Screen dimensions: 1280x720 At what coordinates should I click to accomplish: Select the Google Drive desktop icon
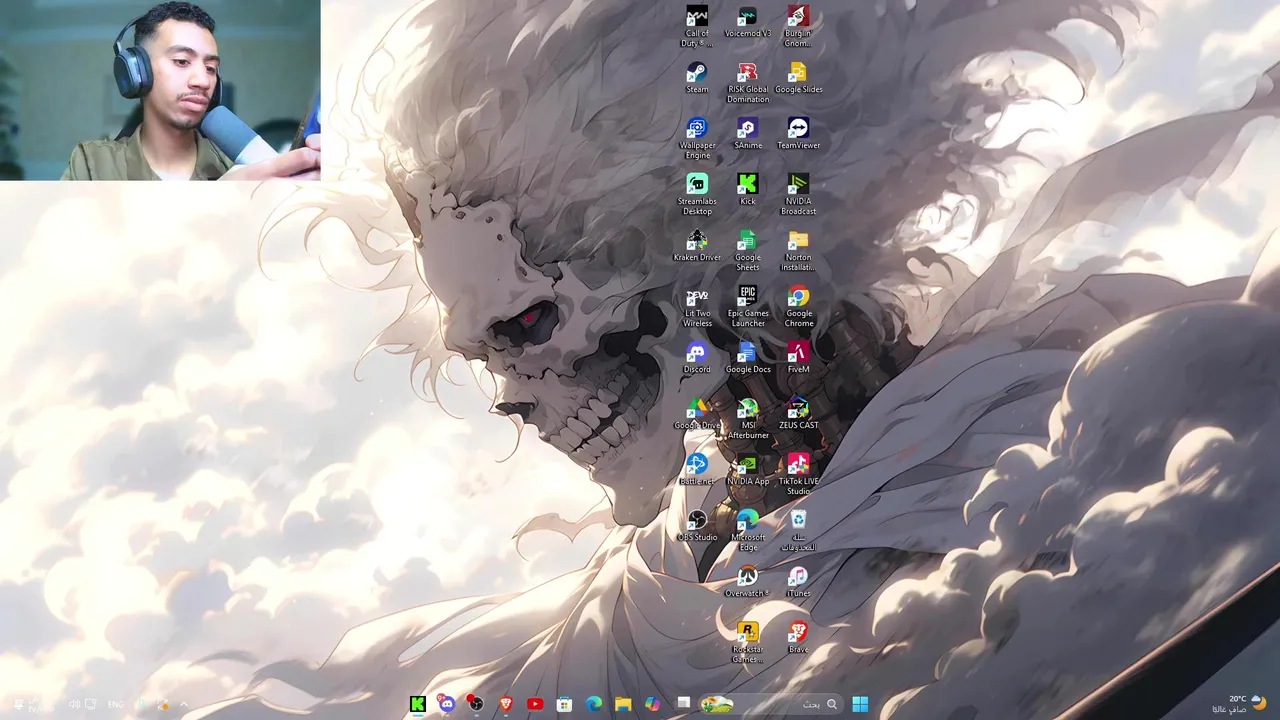pos(697,414)
